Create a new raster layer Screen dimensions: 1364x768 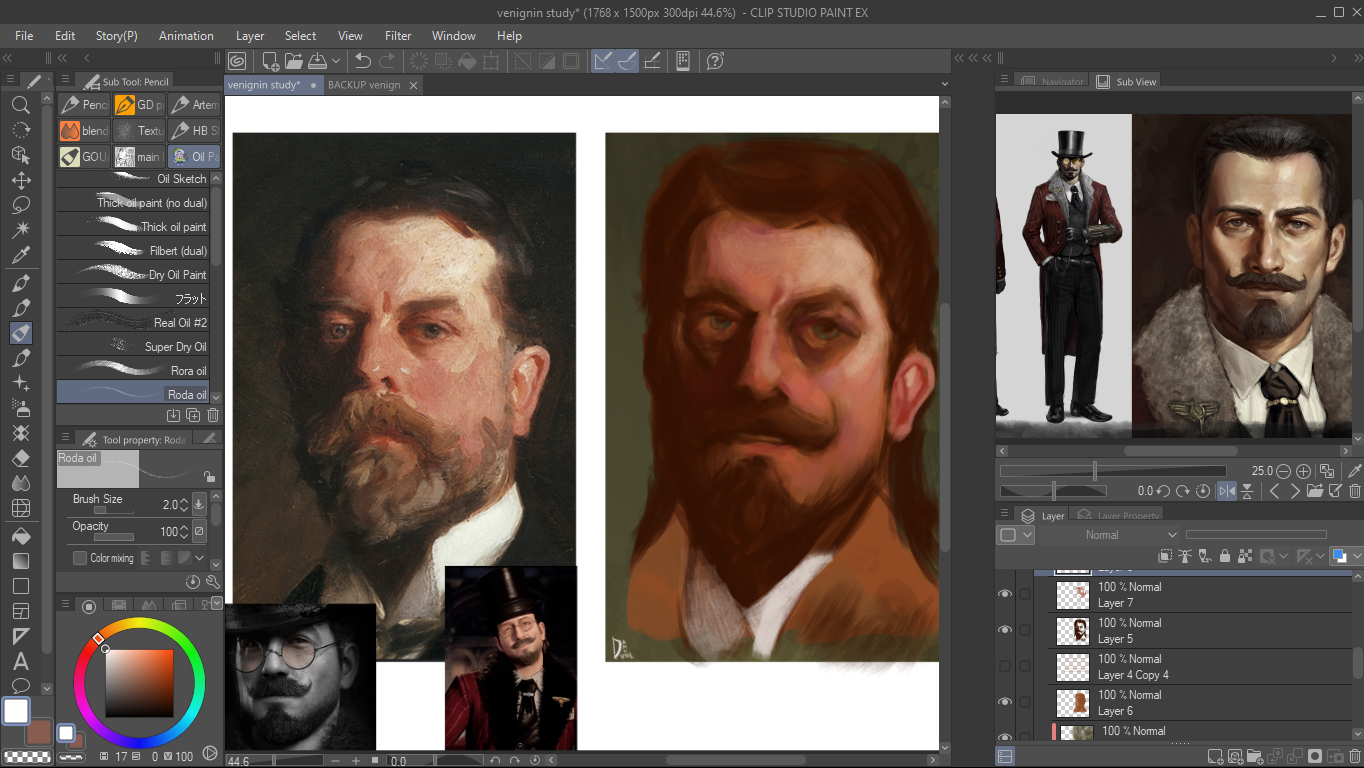point(1215,756)
